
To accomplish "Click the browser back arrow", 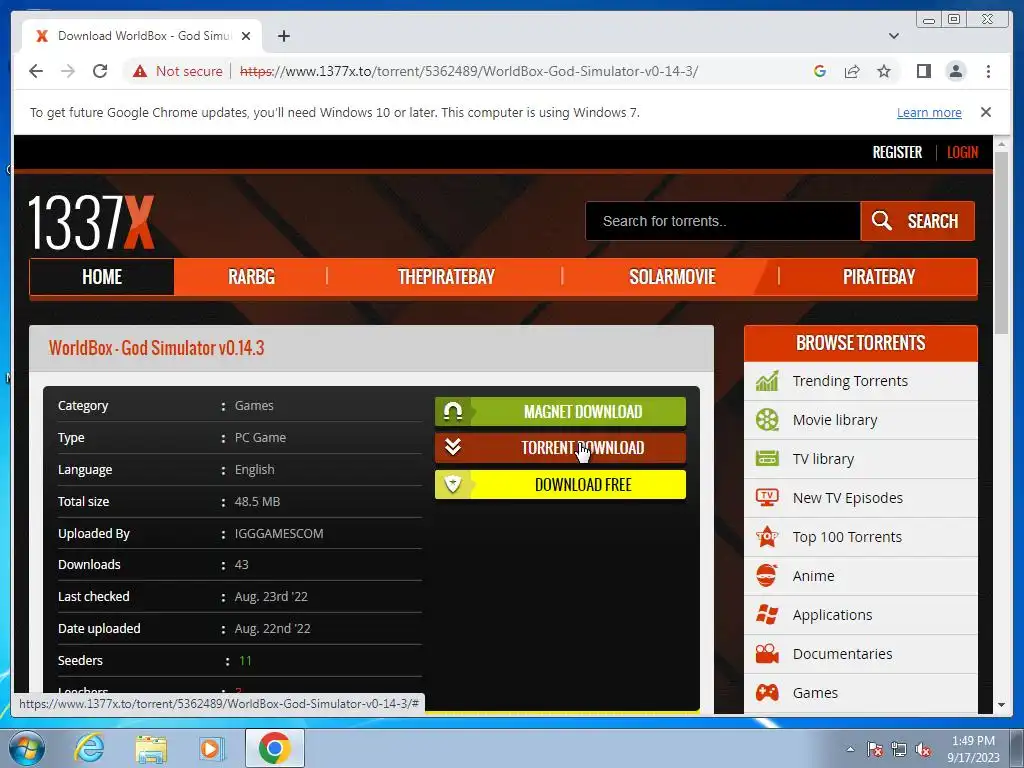I will click(36, 71).
